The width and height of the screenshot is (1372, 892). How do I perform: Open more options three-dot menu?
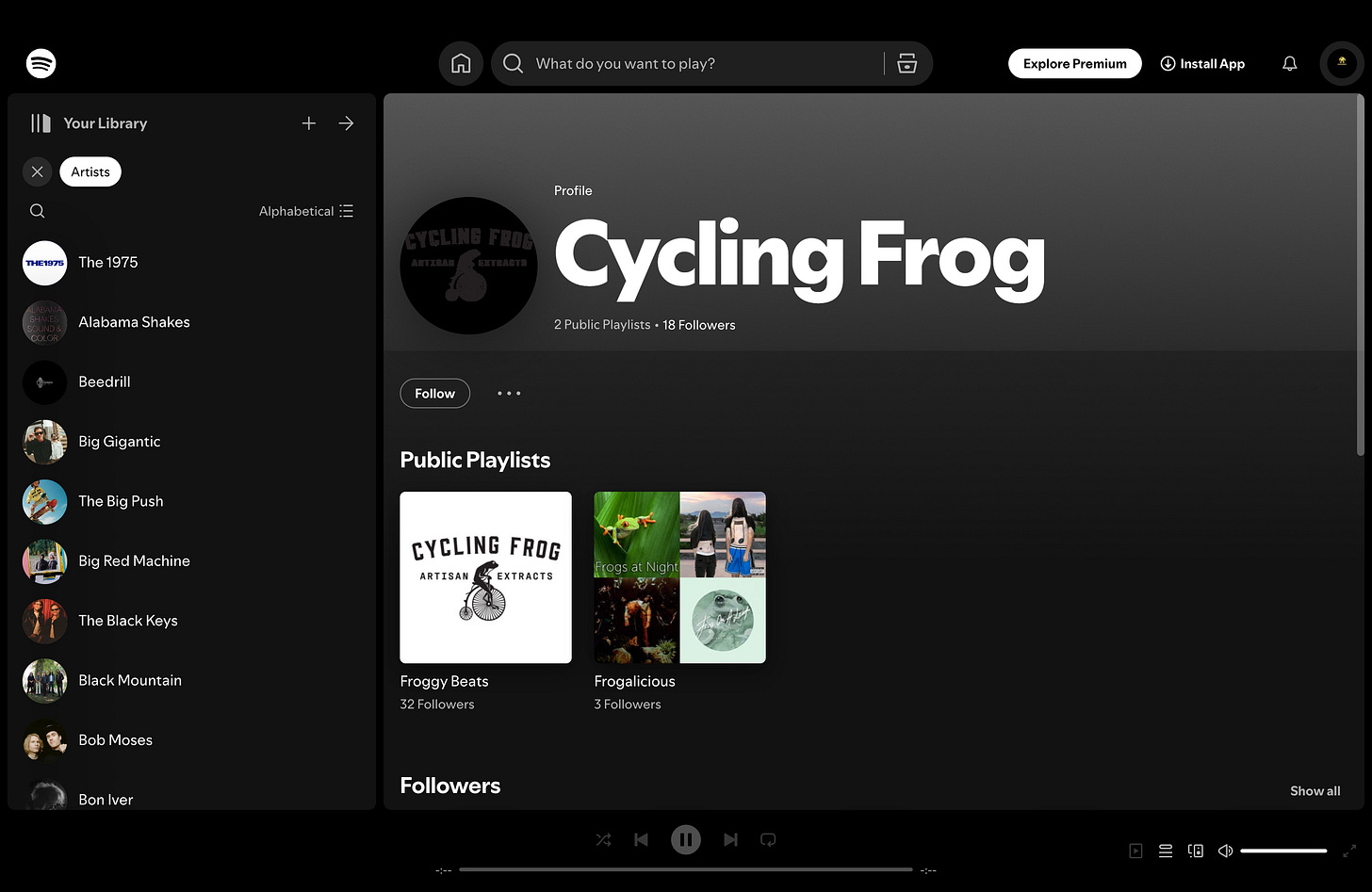[x=509, y=394]
